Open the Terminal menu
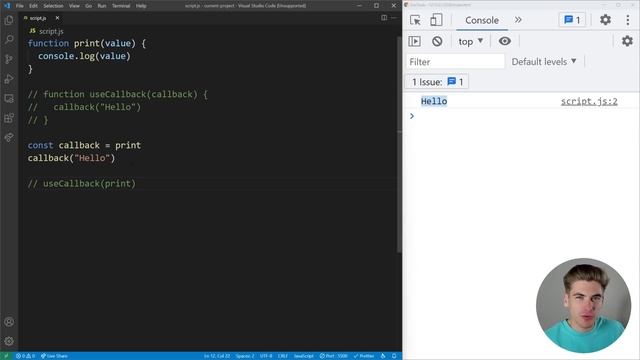 click(121, 6)
